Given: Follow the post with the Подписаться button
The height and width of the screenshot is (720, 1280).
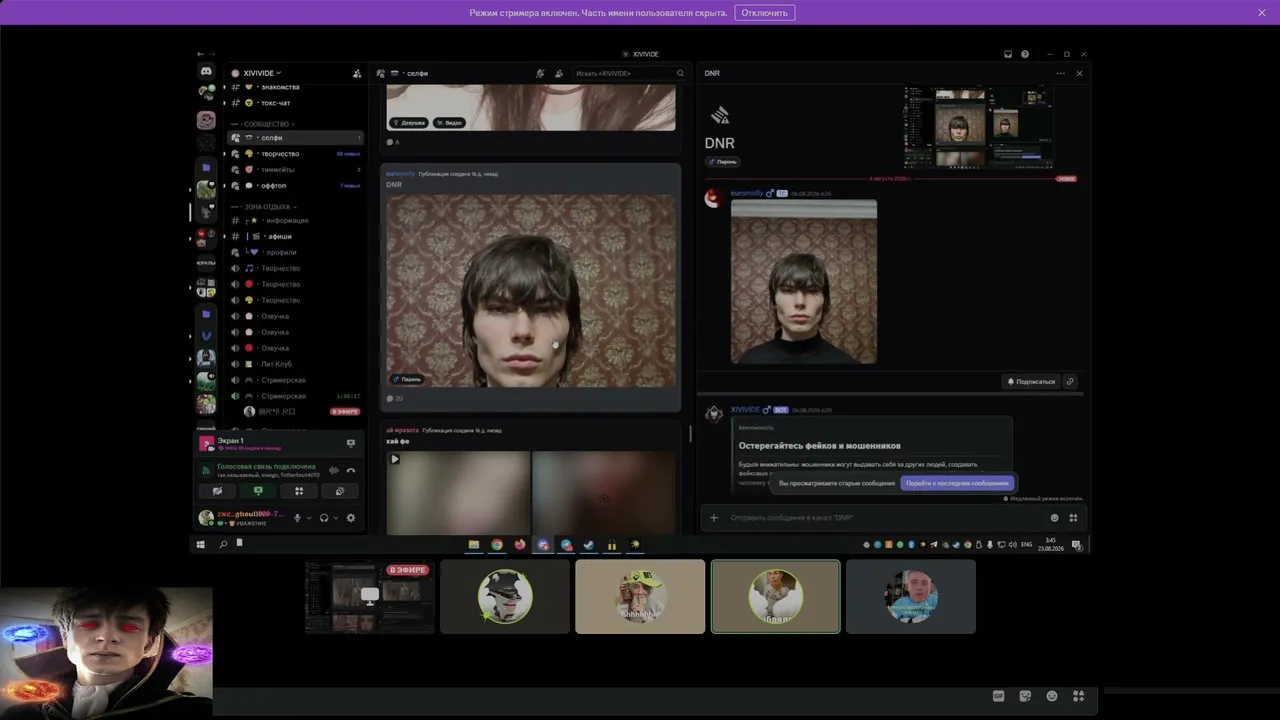Looking at the screenshot, I should pos(1031,381).
